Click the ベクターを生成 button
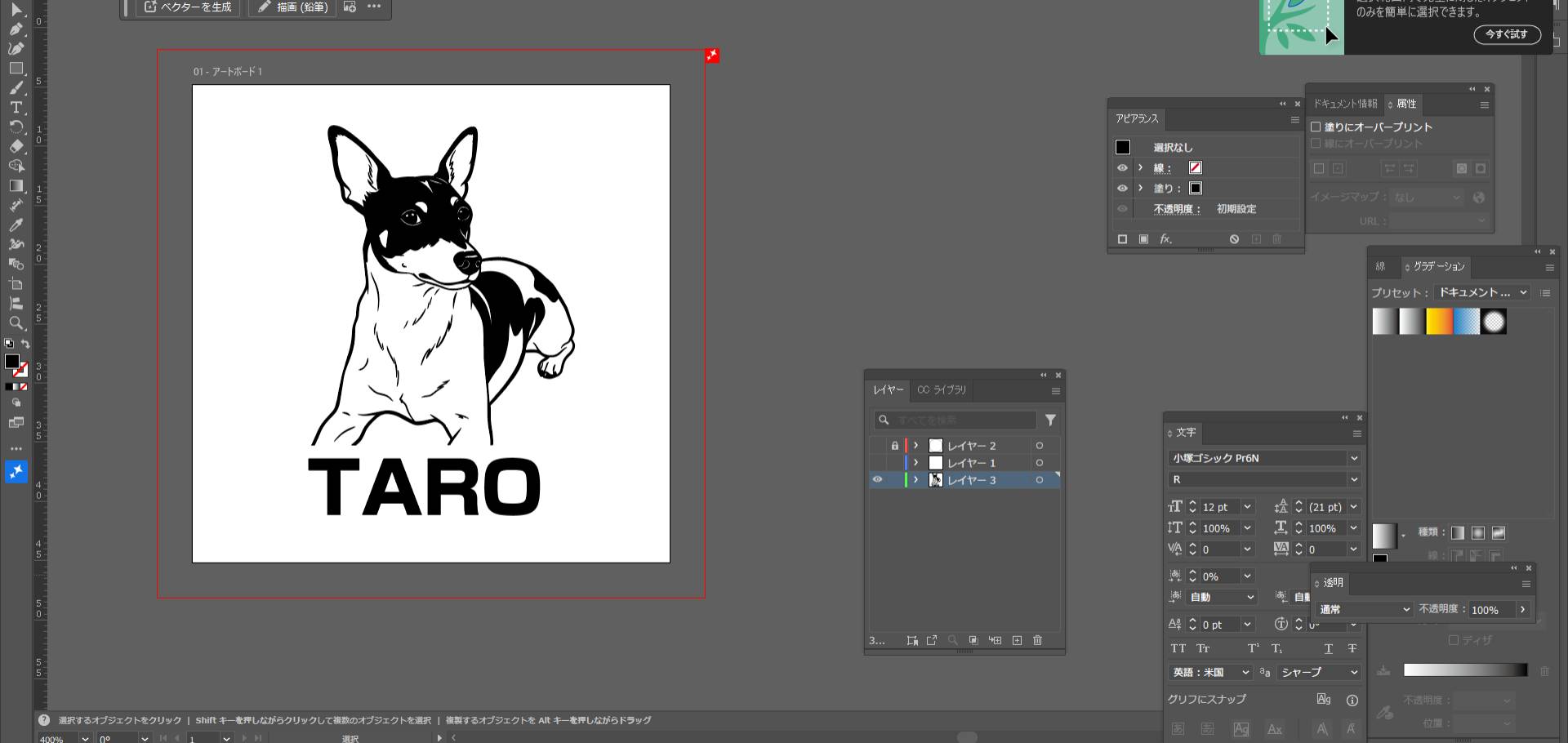 tap(188, 7)
